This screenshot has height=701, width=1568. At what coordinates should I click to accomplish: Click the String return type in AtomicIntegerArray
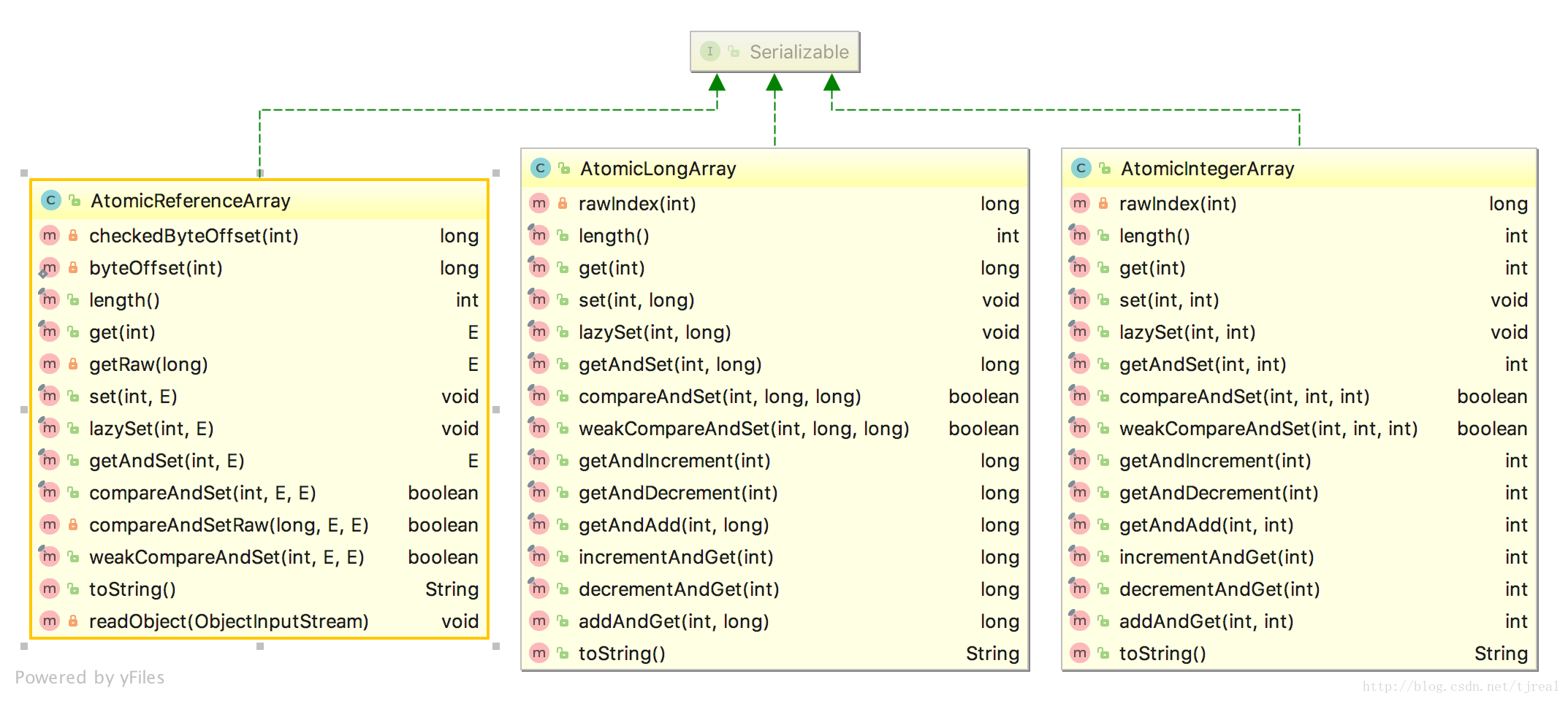(1501, 654)
